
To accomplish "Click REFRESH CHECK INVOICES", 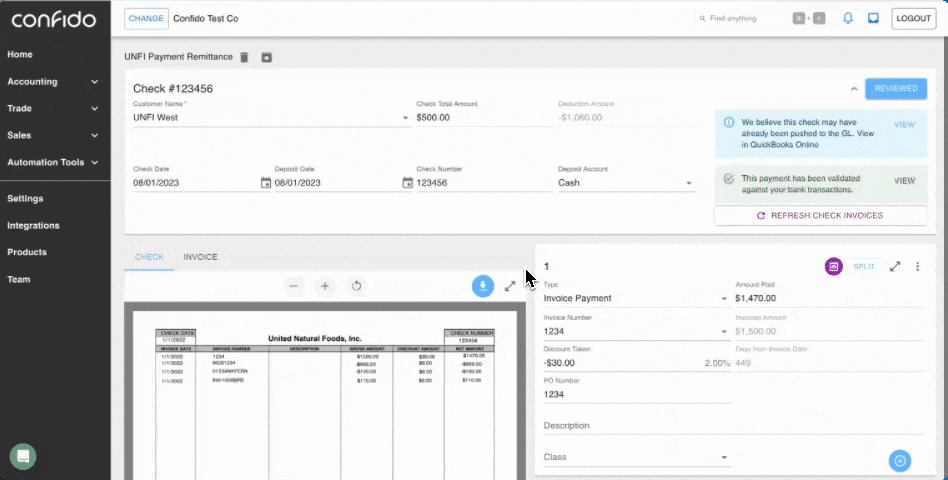I will 820,215.
